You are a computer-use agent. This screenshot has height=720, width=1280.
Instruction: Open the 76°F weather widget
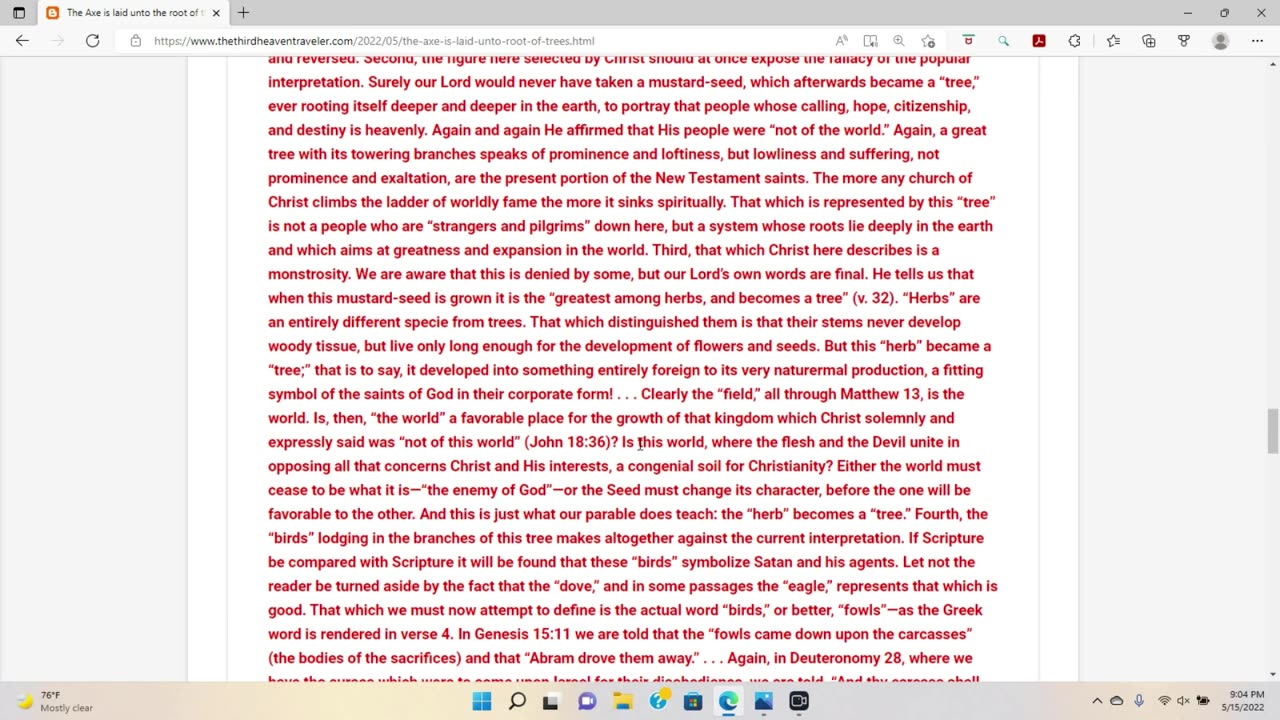click(55, 701)
